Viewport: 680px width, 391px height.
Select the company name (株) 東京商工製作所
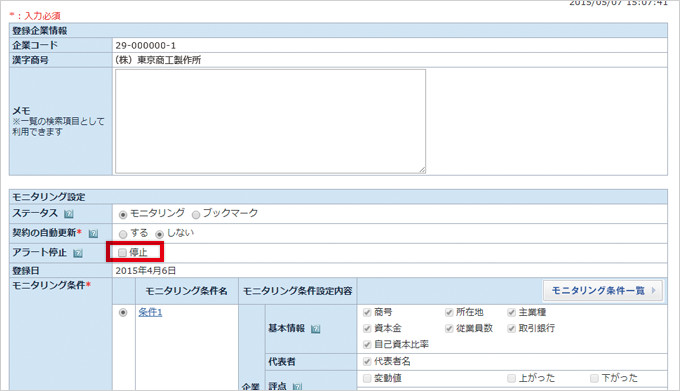point(158,60)
